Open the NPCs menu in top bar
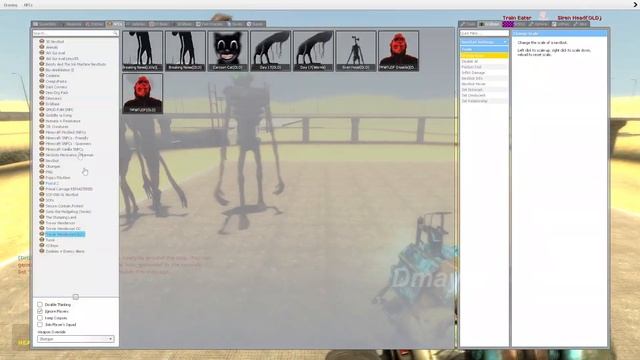Screen dimensions: 640x360 pyautogui.click(x=28, y=5)
